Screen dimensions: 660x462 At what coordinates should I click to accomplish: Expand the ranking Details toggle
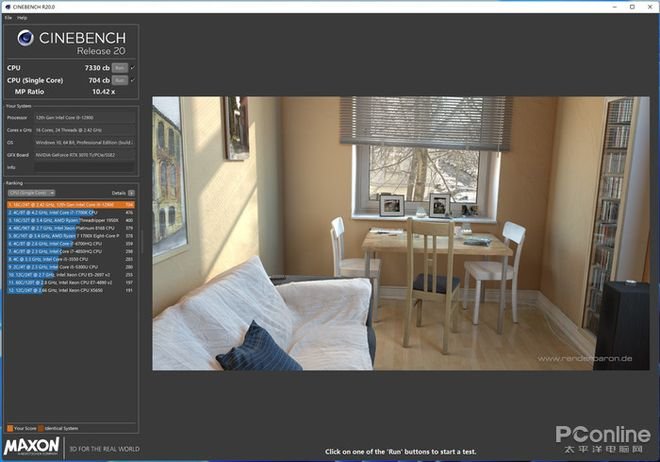pos(132,192)
